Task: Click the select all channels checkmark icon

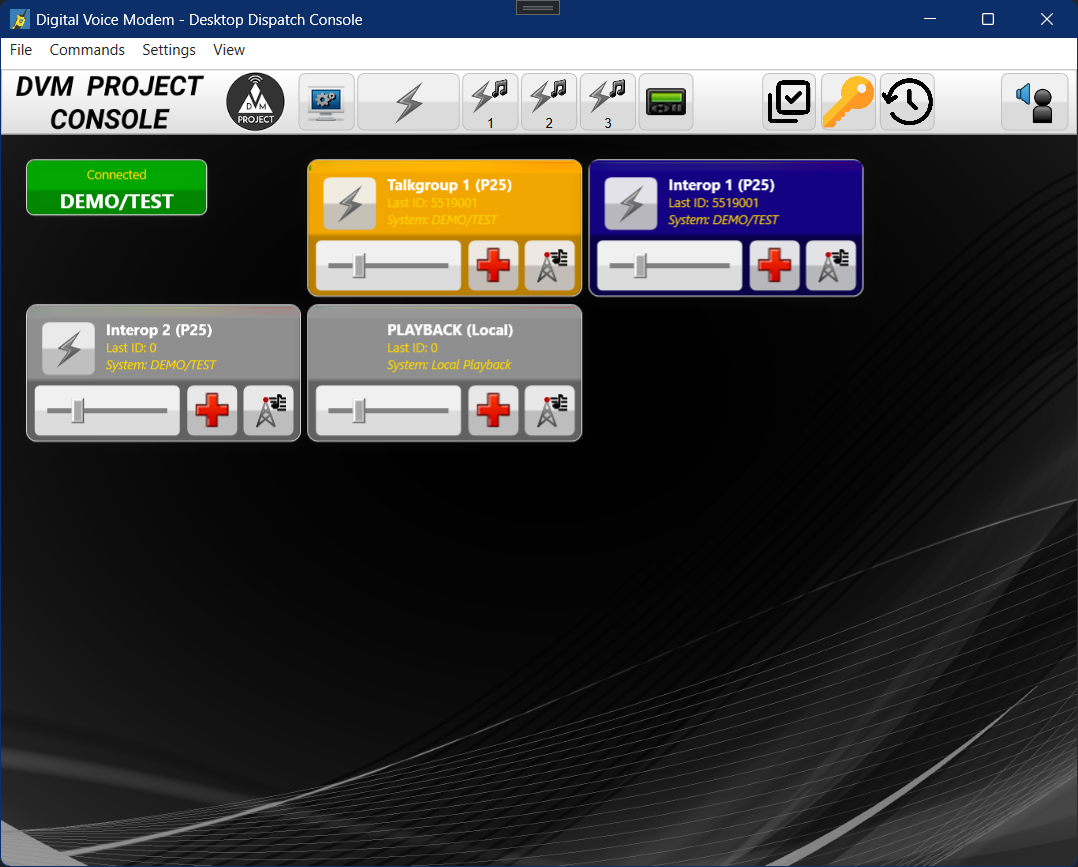Action: (789, 102)
